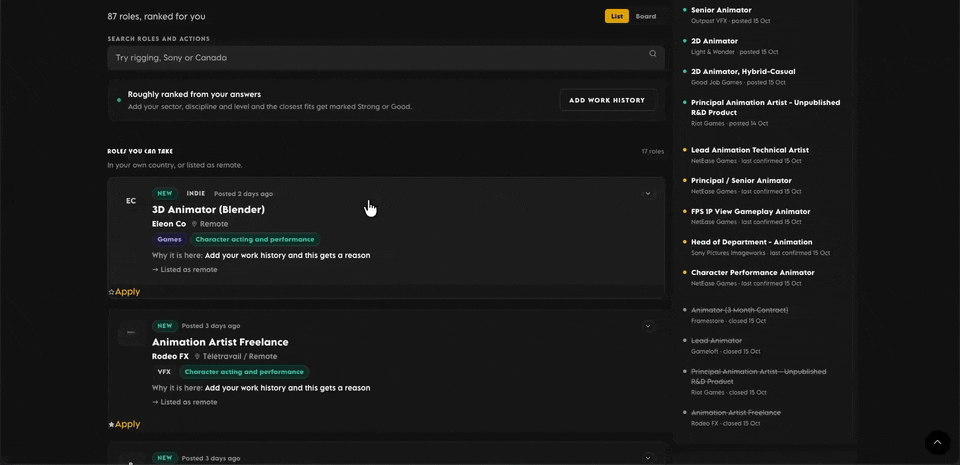The width and height of the screenshot is (960, 465).
Task: Click the Eleon Co company name
Action: point(169,224)
